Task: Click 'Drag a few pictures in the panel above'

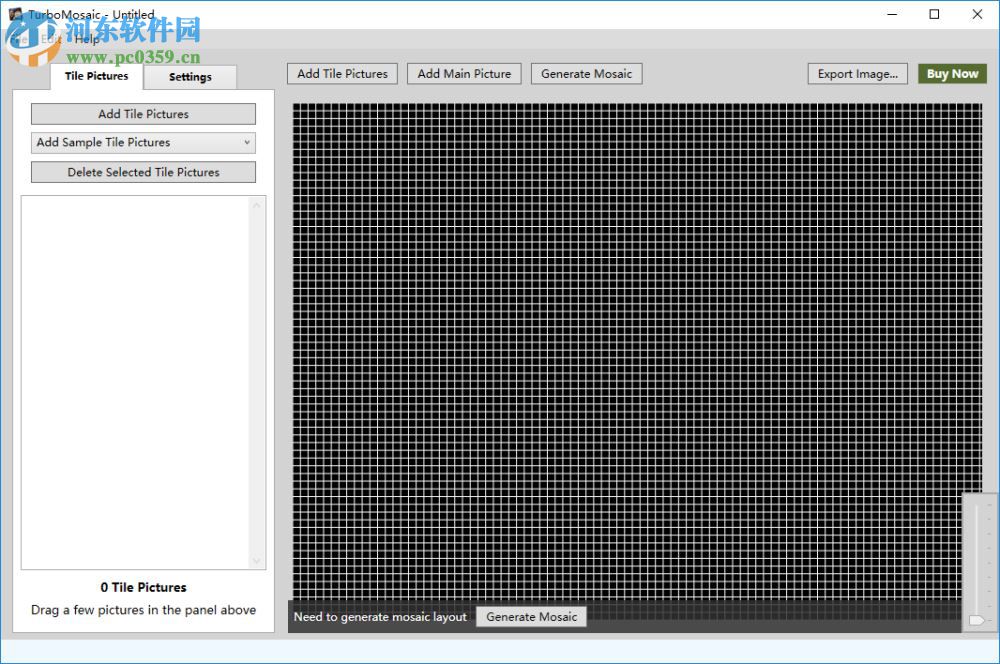Action: (143, 610)
